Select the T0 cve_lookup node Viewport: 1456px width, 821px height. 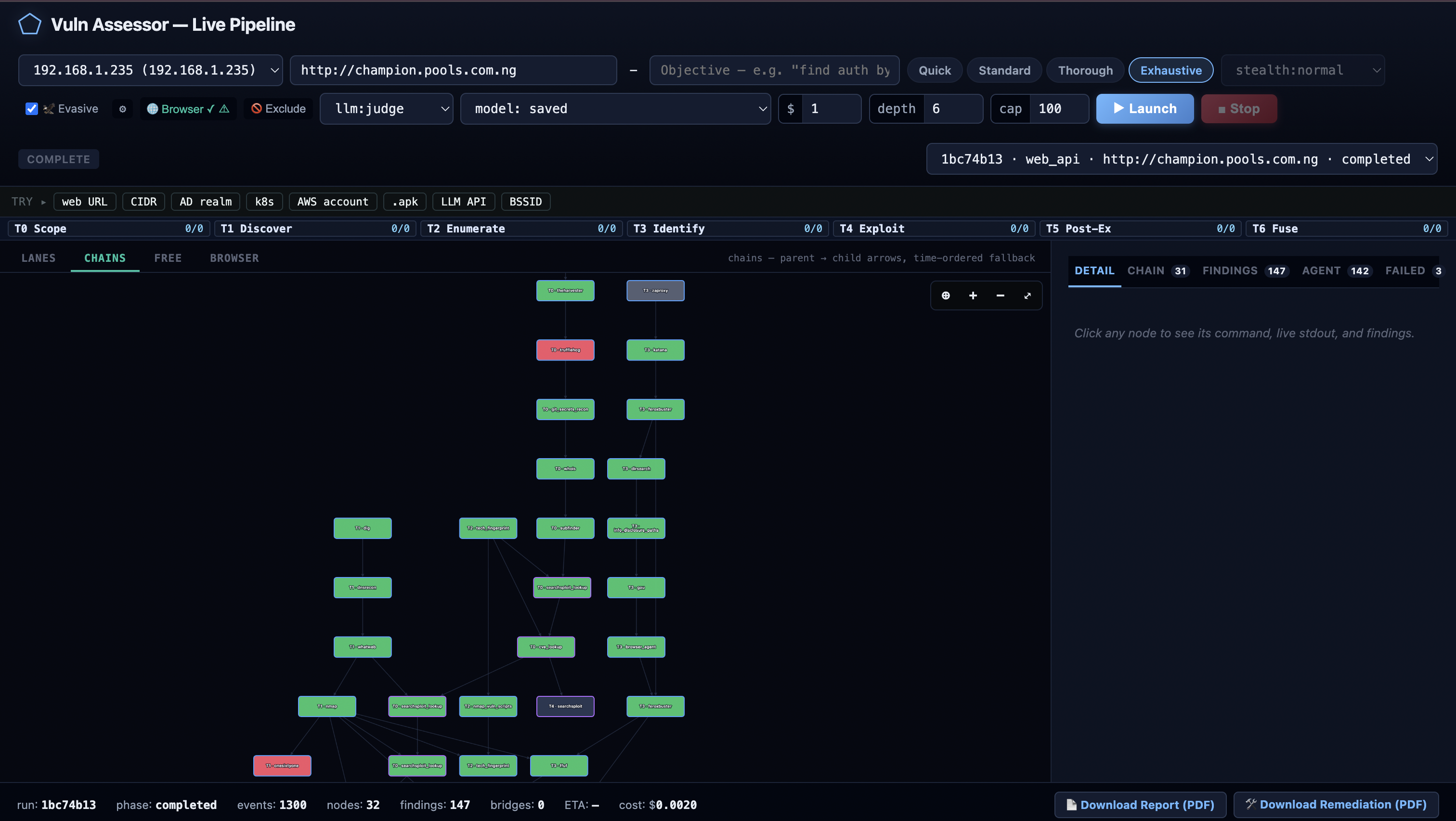(x=546, y=647)
